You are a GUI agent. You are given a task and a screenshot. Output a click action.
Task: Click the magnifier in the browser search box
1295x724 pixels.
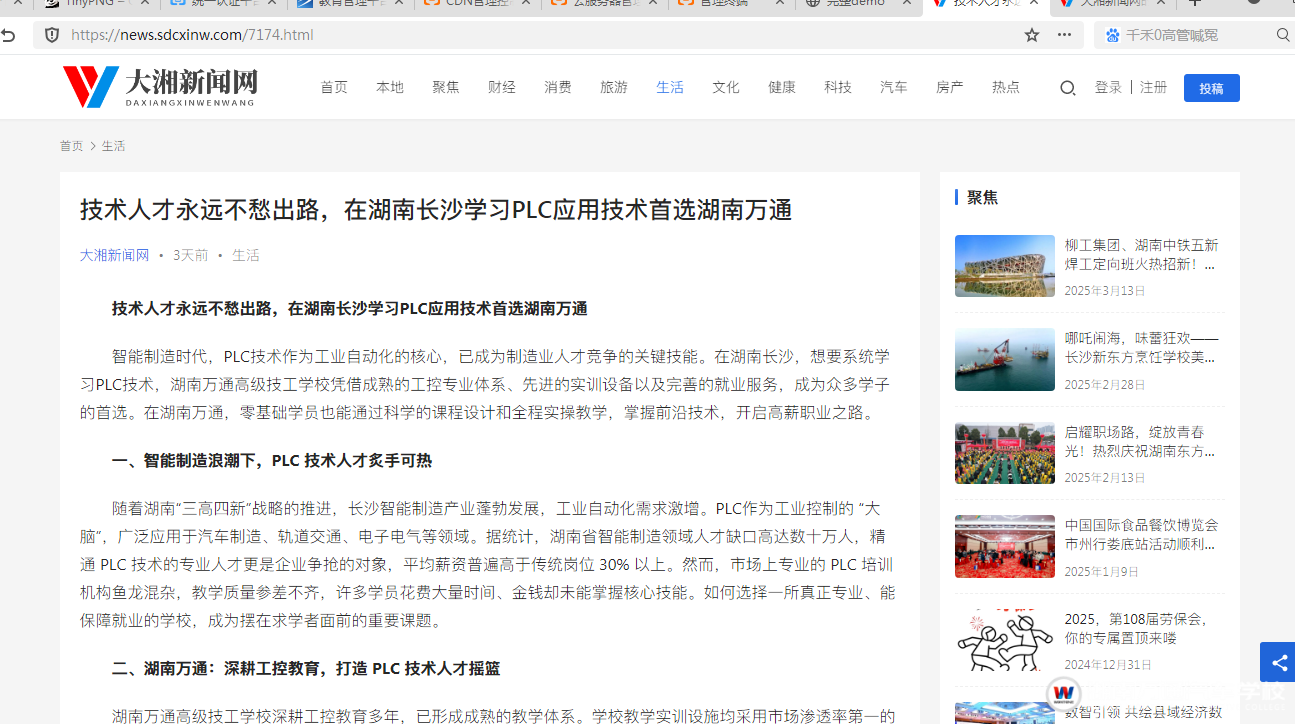[x=1283, y=35]
